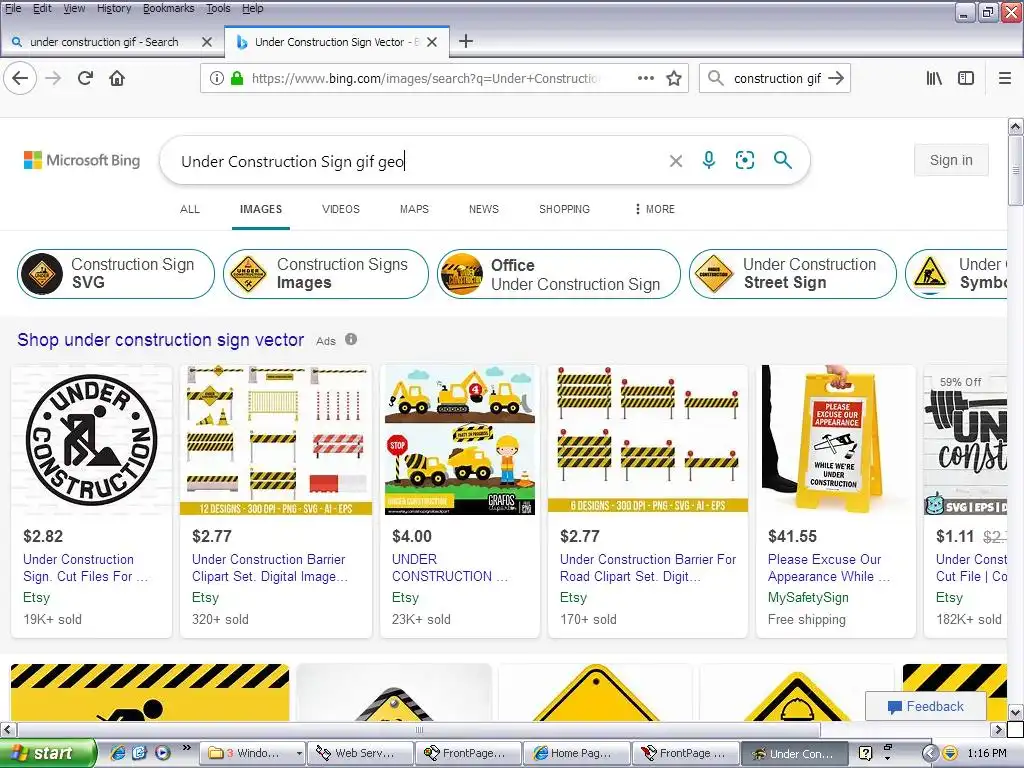Screen dimensions: 1024x768
Task: Choose 'Construction Signs Images' suggestion chip
Action: click(325, 274)
